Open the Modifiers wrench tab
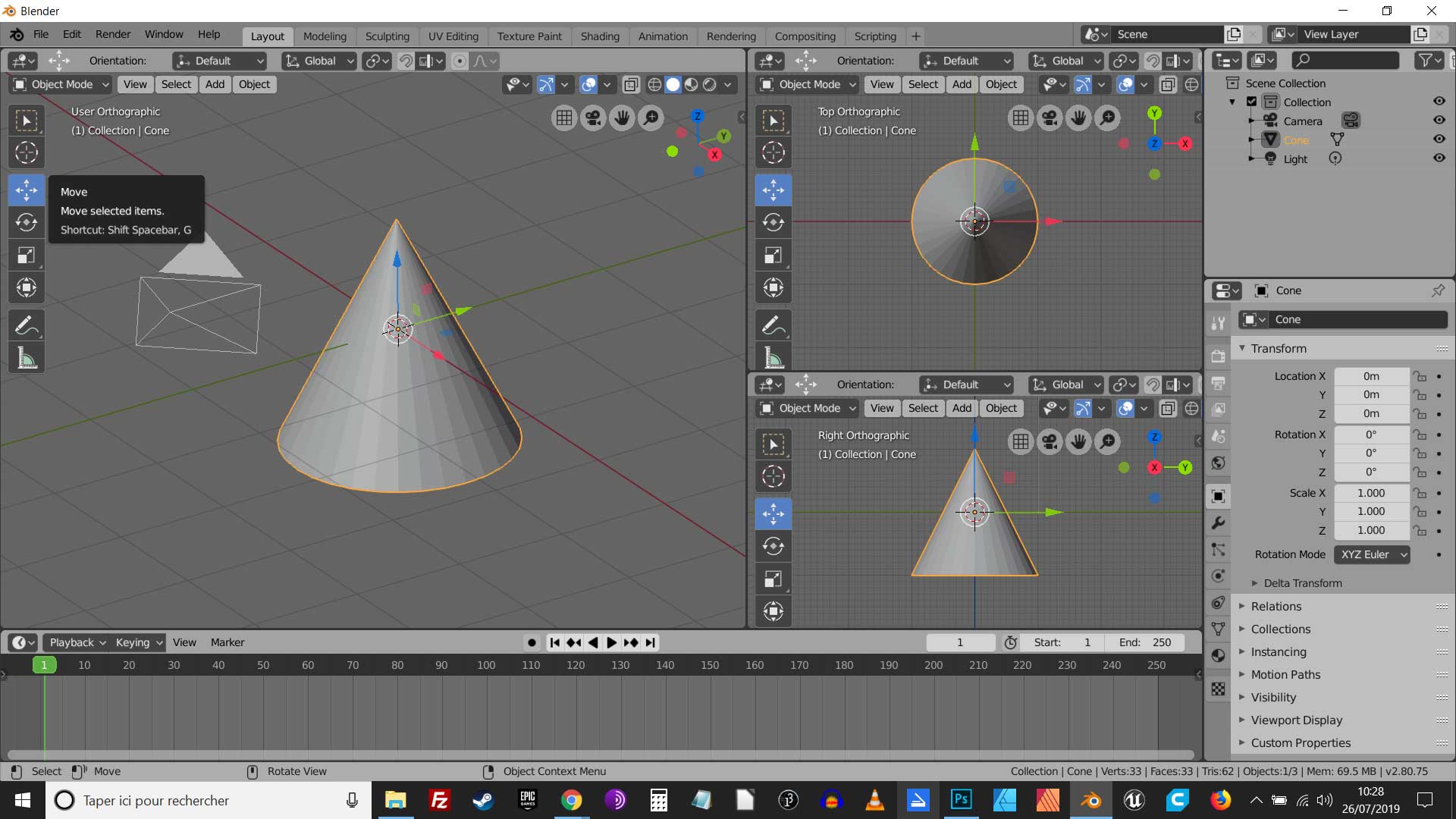 [1218, 522]
